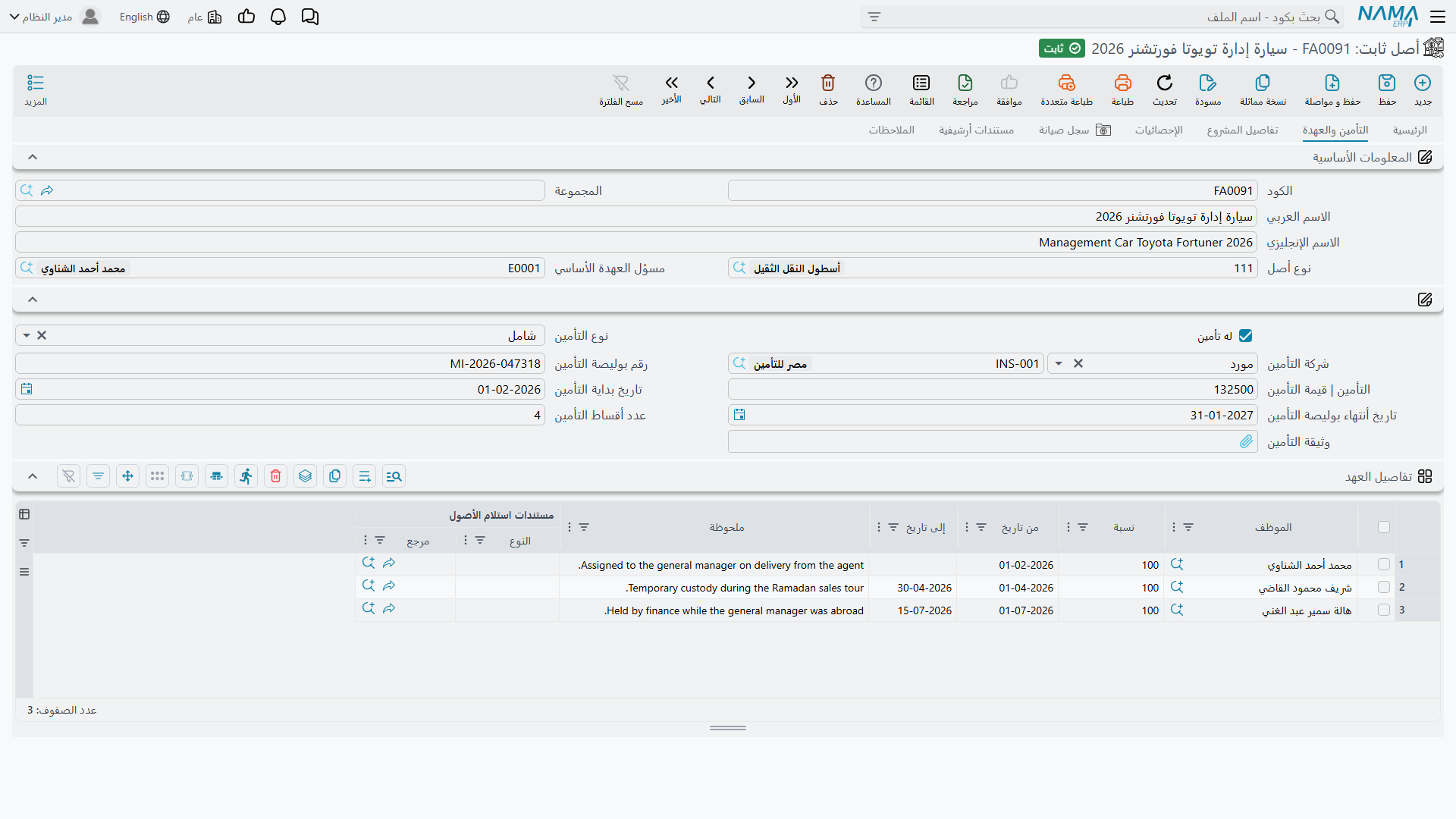Open the ملحوظة column filter icon
Screen dimensions: 1456x819
(584, 527)
